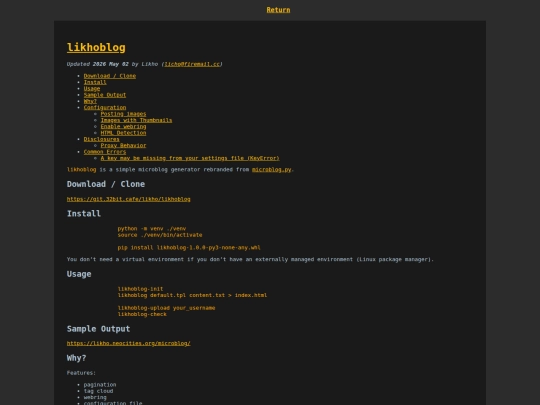Click the 'likhoblog-check' command text
The width and height of the screenshot is (540, 405).
[142, 314]
